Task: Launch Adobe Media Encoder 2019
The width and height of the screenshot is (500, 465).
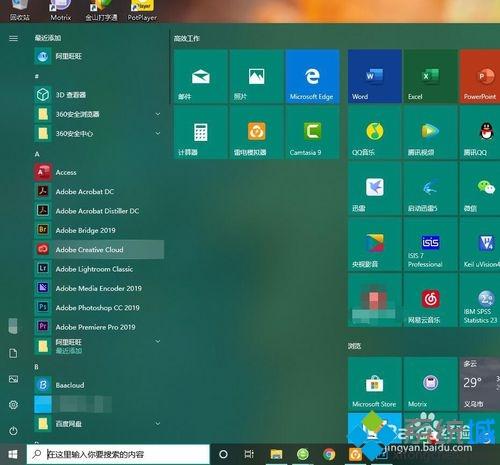Action: [99, 288]
